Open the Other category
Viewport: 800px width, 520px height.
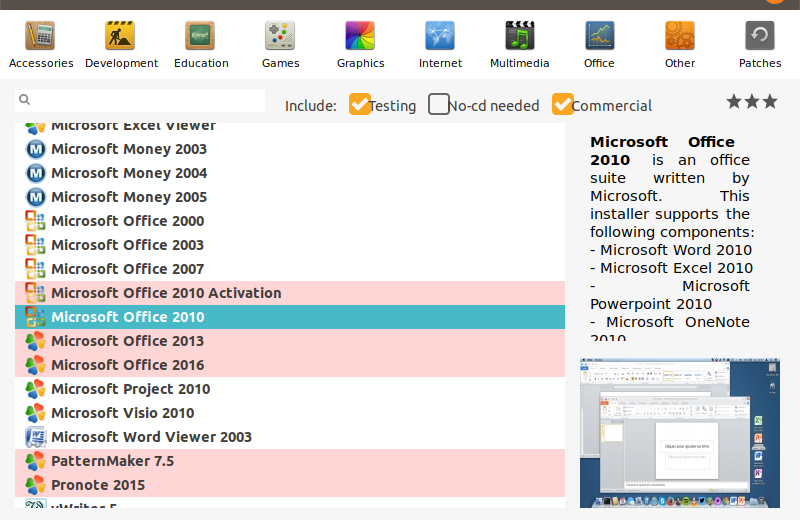[x=680, y=45]
